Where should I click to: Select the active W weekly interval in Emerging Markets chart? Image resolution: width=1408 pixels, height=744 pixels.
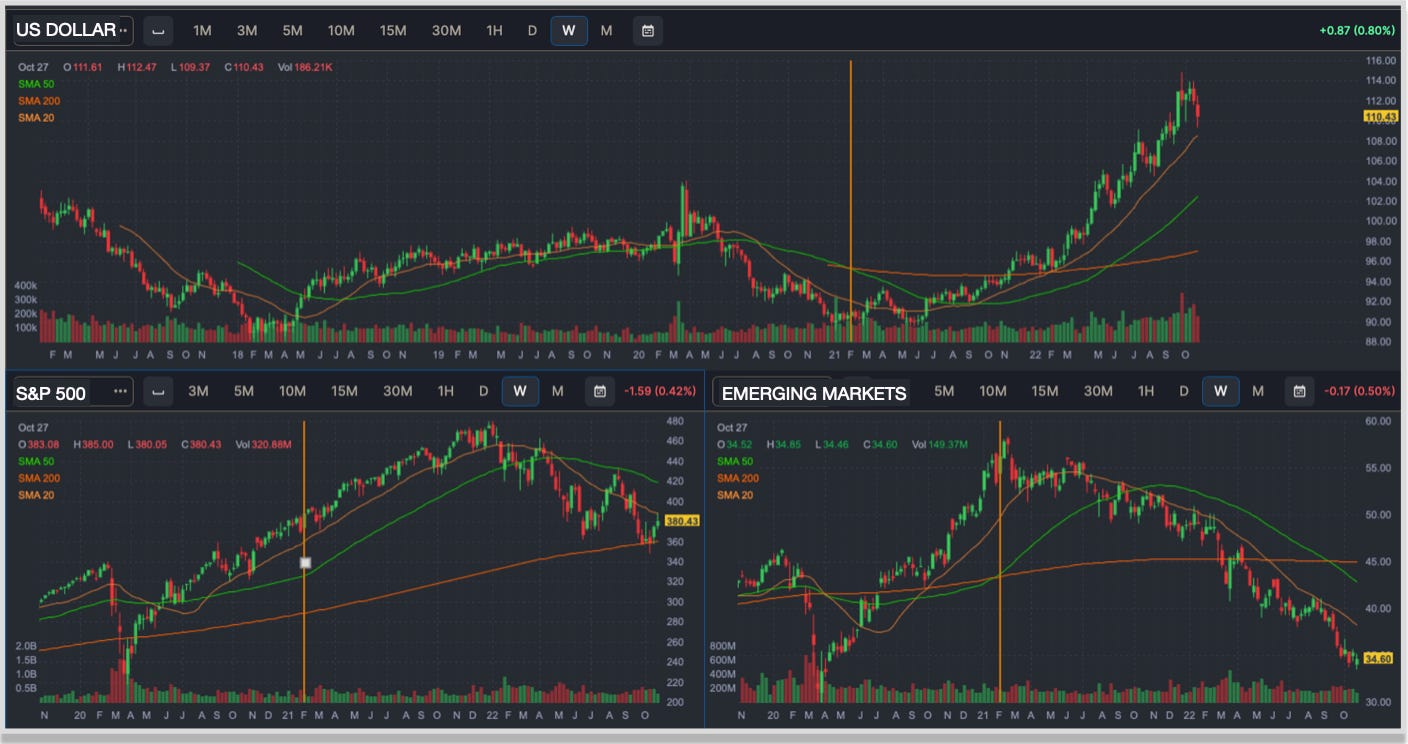1221,391
